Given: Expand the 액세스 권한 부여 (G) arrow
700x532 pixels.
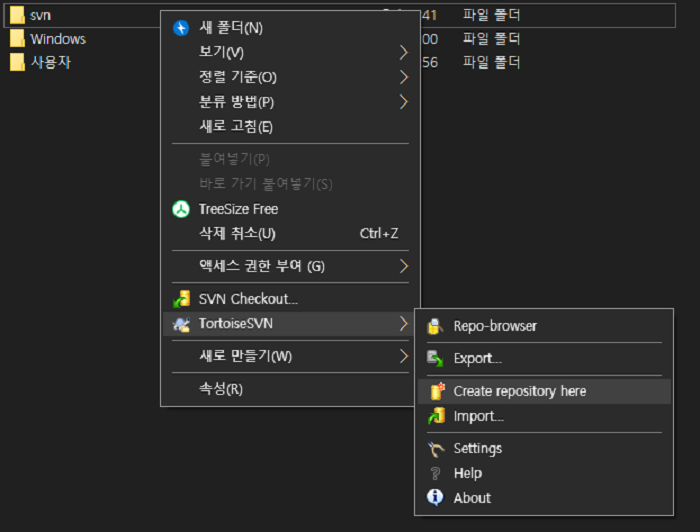Looking at the screenshot, I should [x=403, y=266].
